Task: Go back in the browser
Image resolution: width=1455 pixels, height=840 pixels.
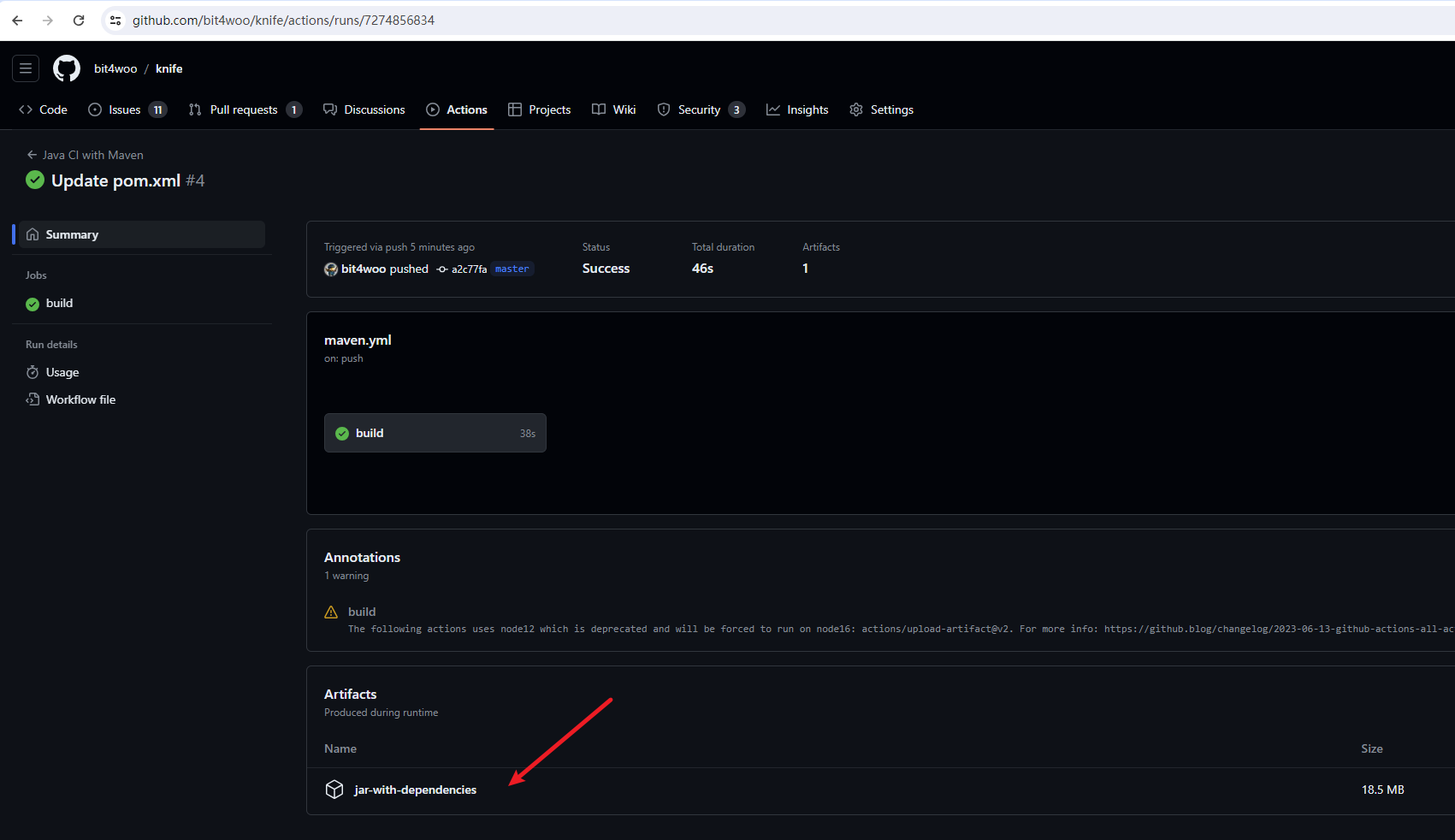Action: pos(17,21)
